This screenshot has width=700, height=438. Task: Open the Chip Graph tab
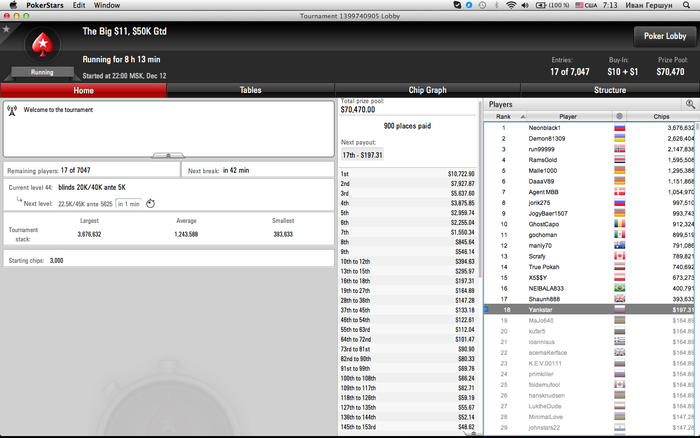427,90
